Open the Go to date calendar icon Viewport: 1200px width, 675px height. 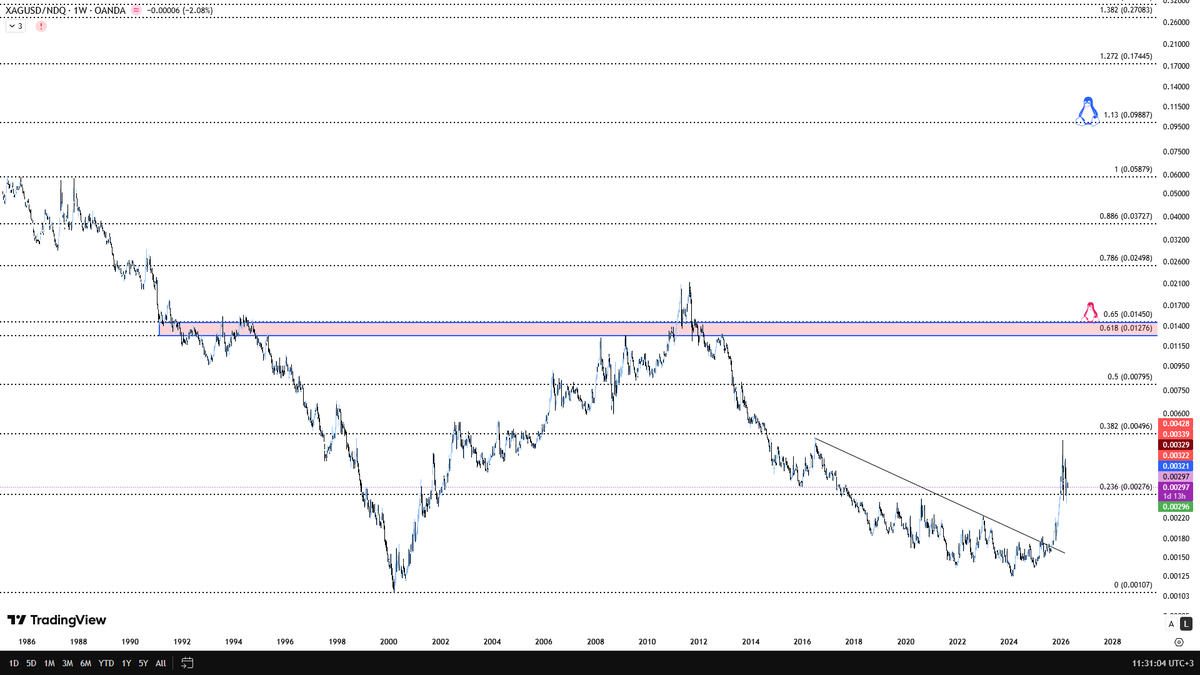pyautogui.click(x=187, y=663)
